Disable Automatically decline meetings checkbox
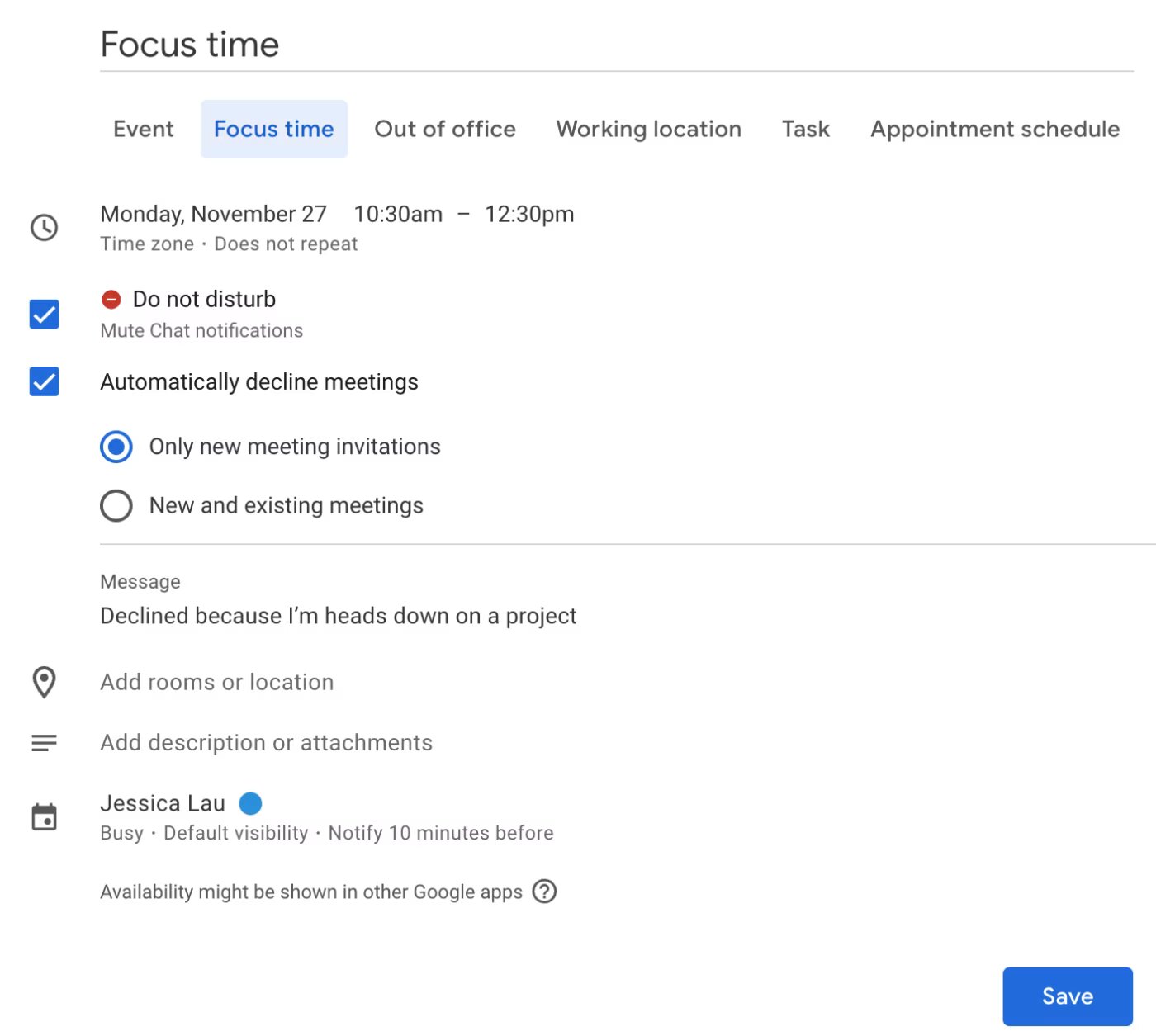1156x1036 pixels. pyautogui.click(x=45, y=381)
